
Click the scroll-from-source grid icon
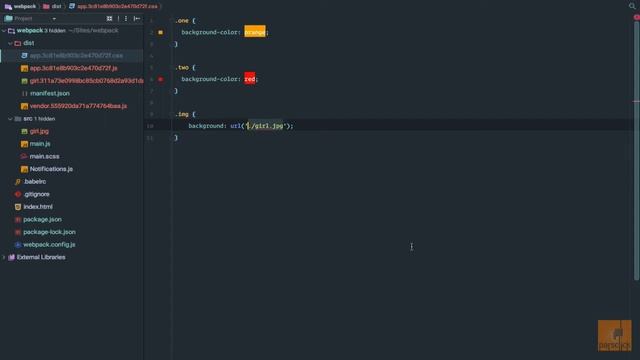tap(109, 18)
